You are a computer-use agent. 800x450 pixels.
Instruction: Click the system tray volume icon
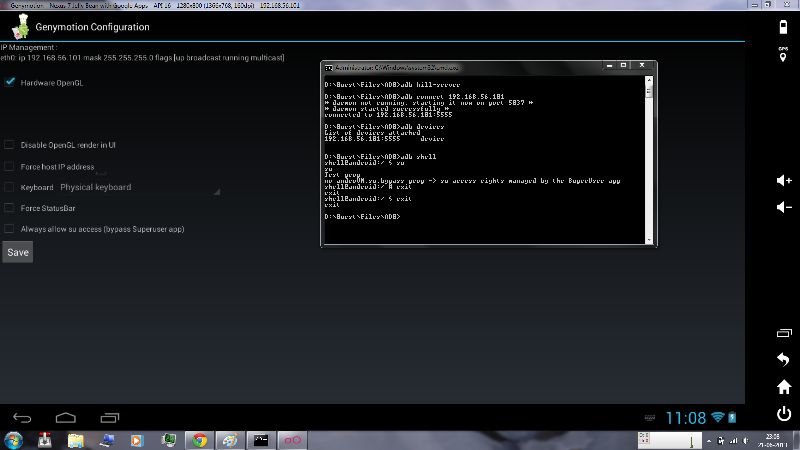pyautogui.click(x=745, y=441)
